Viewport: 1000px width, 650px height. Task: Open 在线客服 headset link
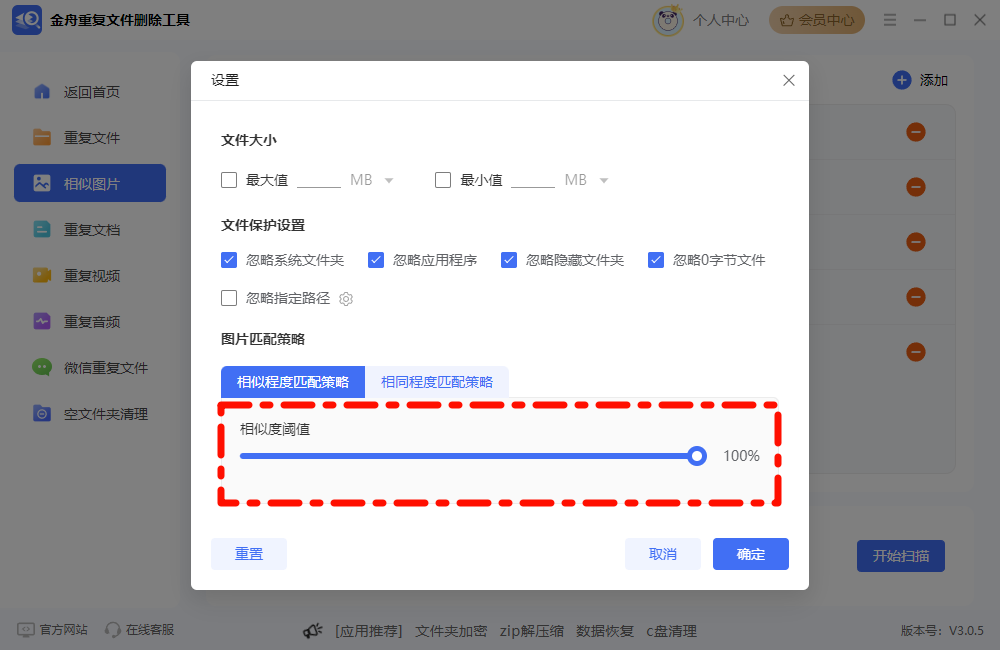tap(140, 630)
